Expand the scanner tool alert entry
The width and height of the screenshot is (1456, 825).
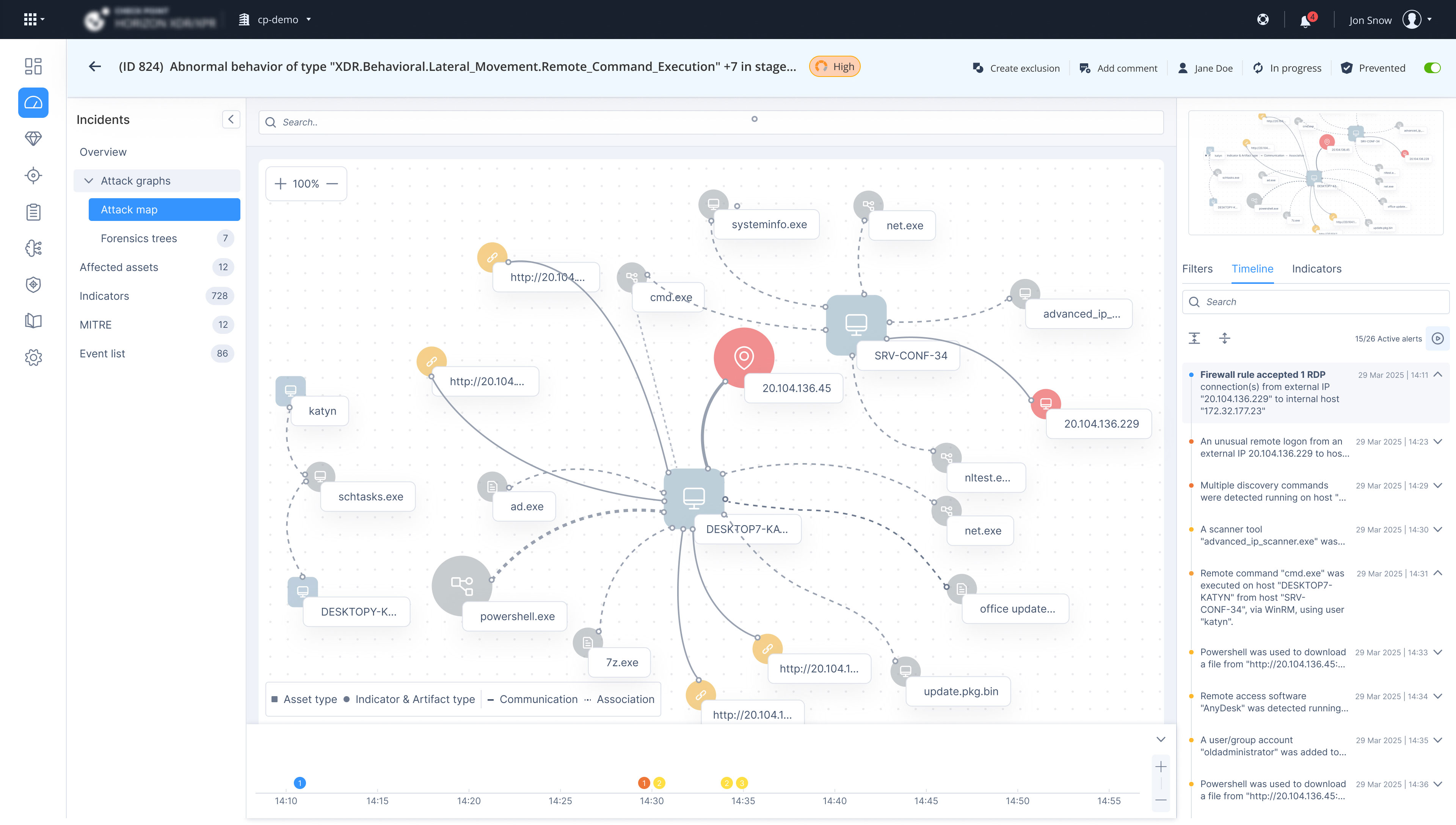(x=1438, y=529)
